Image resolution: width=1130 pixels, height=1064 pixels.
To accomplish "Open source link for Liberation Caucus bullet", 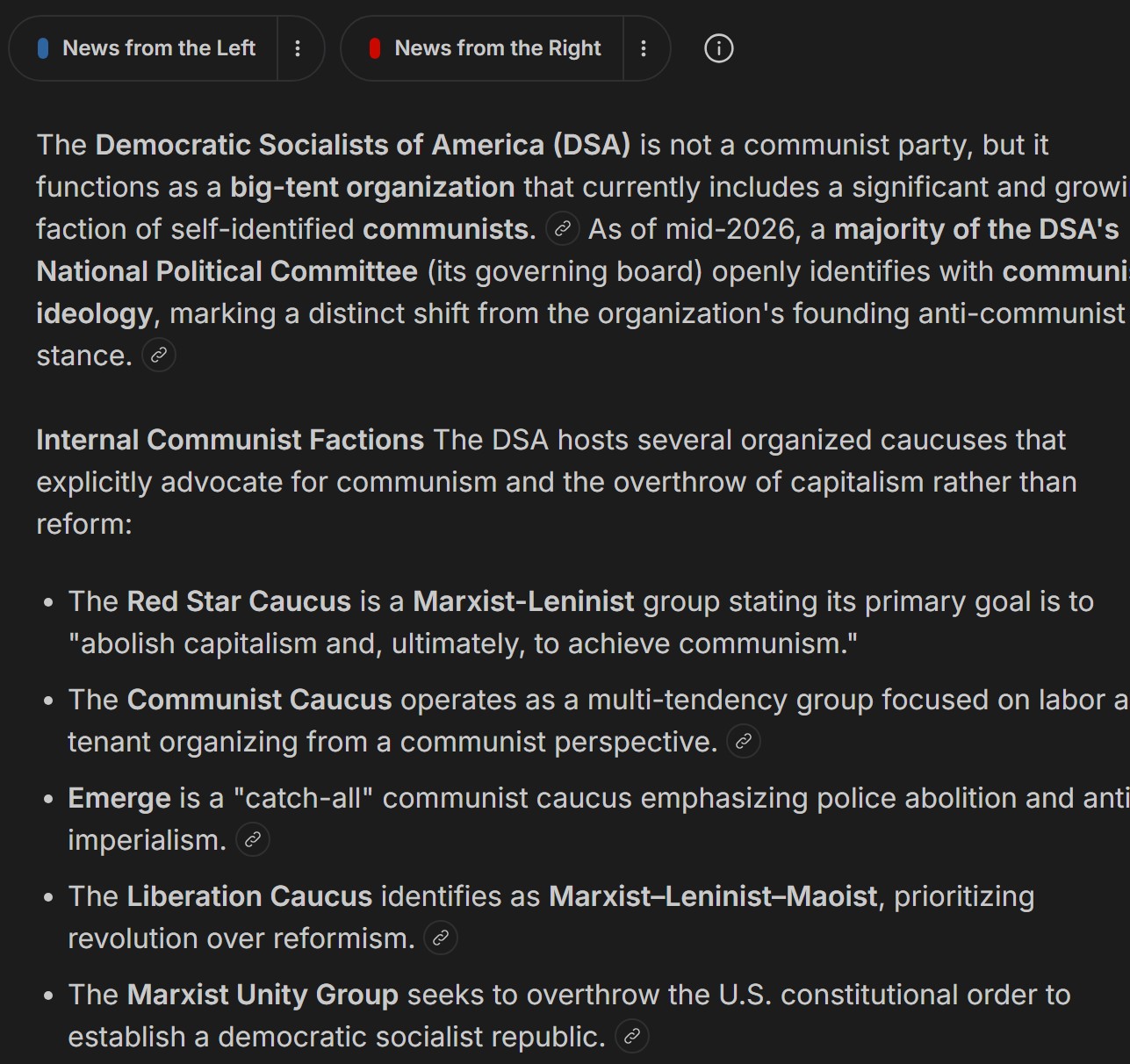I will click(441, 938).
